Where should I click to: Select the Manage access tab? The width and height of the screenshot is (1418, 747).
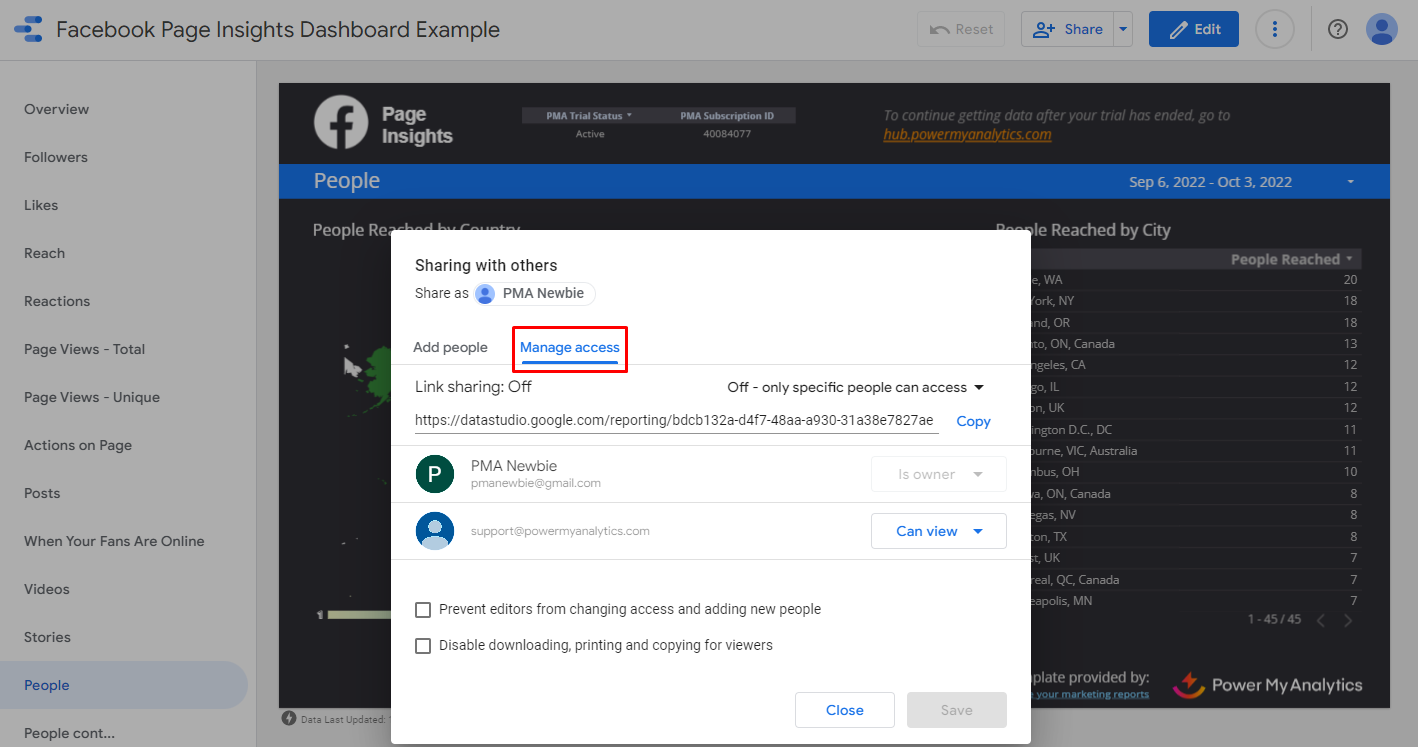(569, 347)
